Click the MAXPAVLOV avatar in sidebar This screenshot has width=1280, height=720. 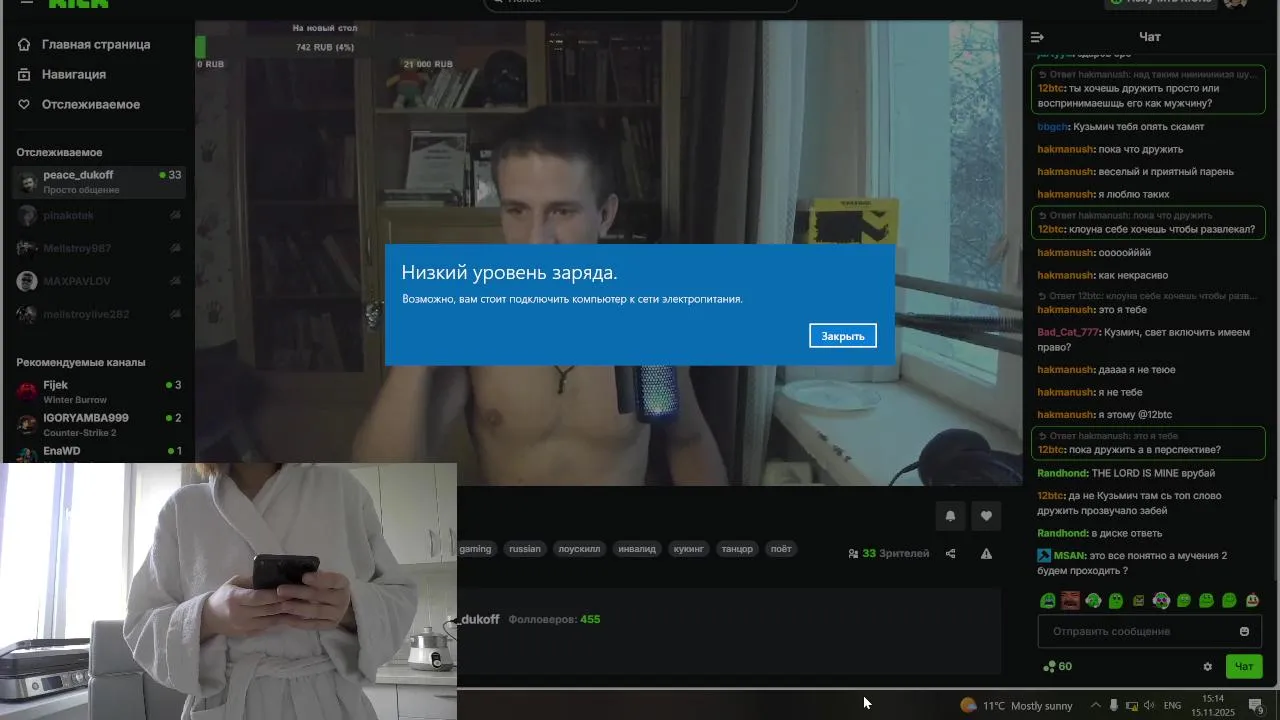[27, 281]
